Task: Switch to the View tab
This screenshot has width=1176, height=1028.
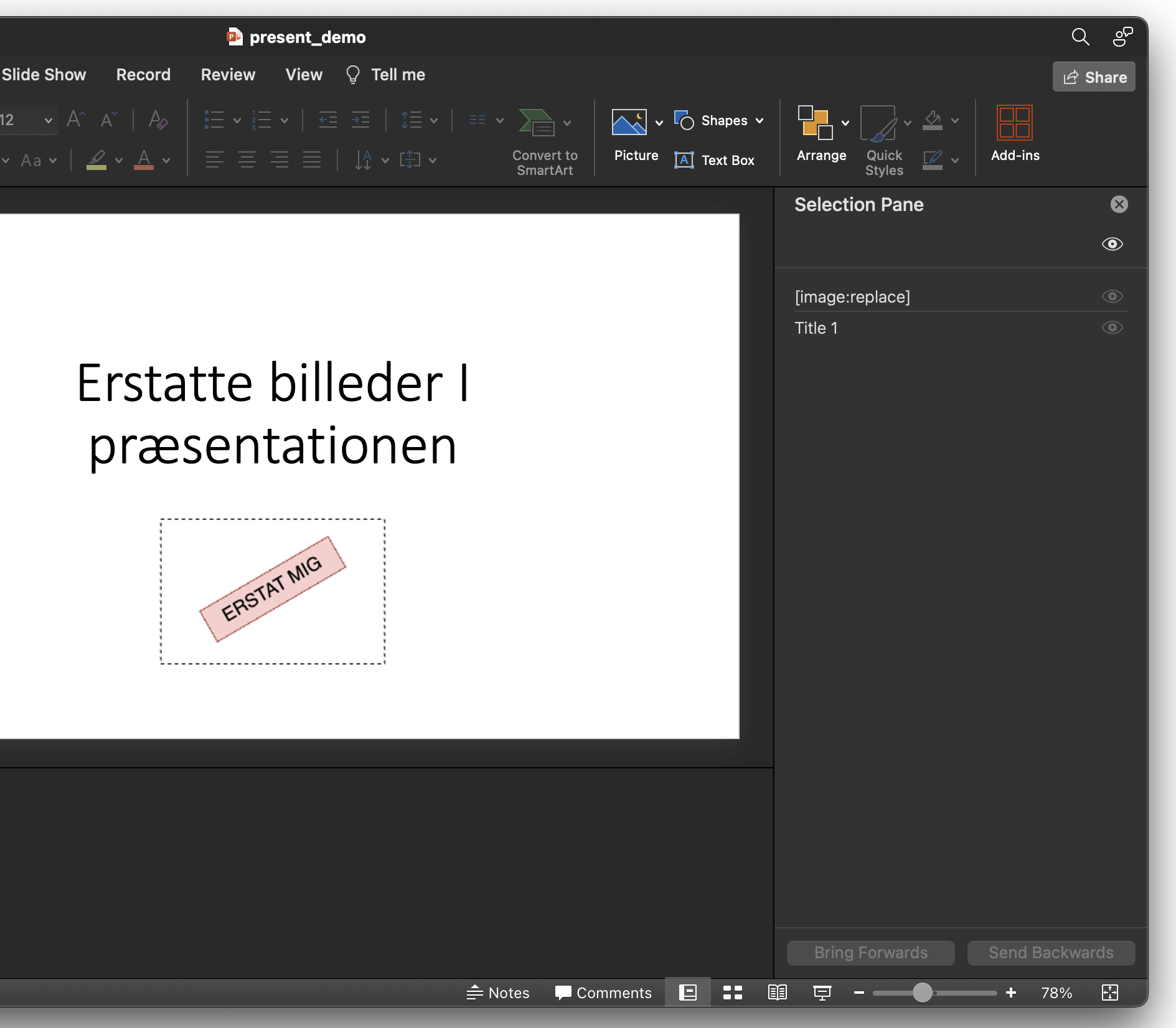Action: click(304, 75)
